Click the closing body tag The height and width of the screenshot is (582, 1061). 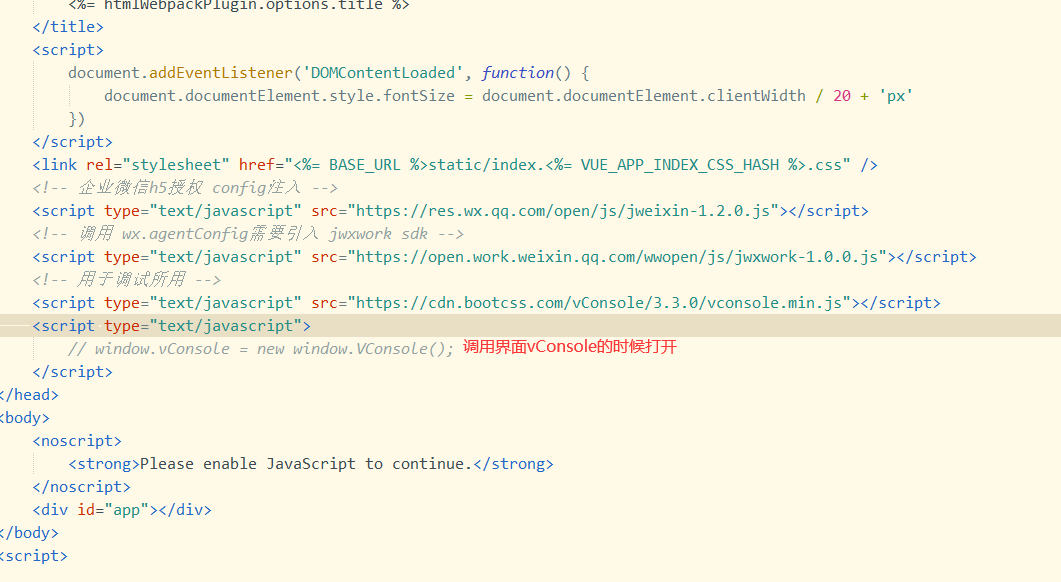click(29, 533)
